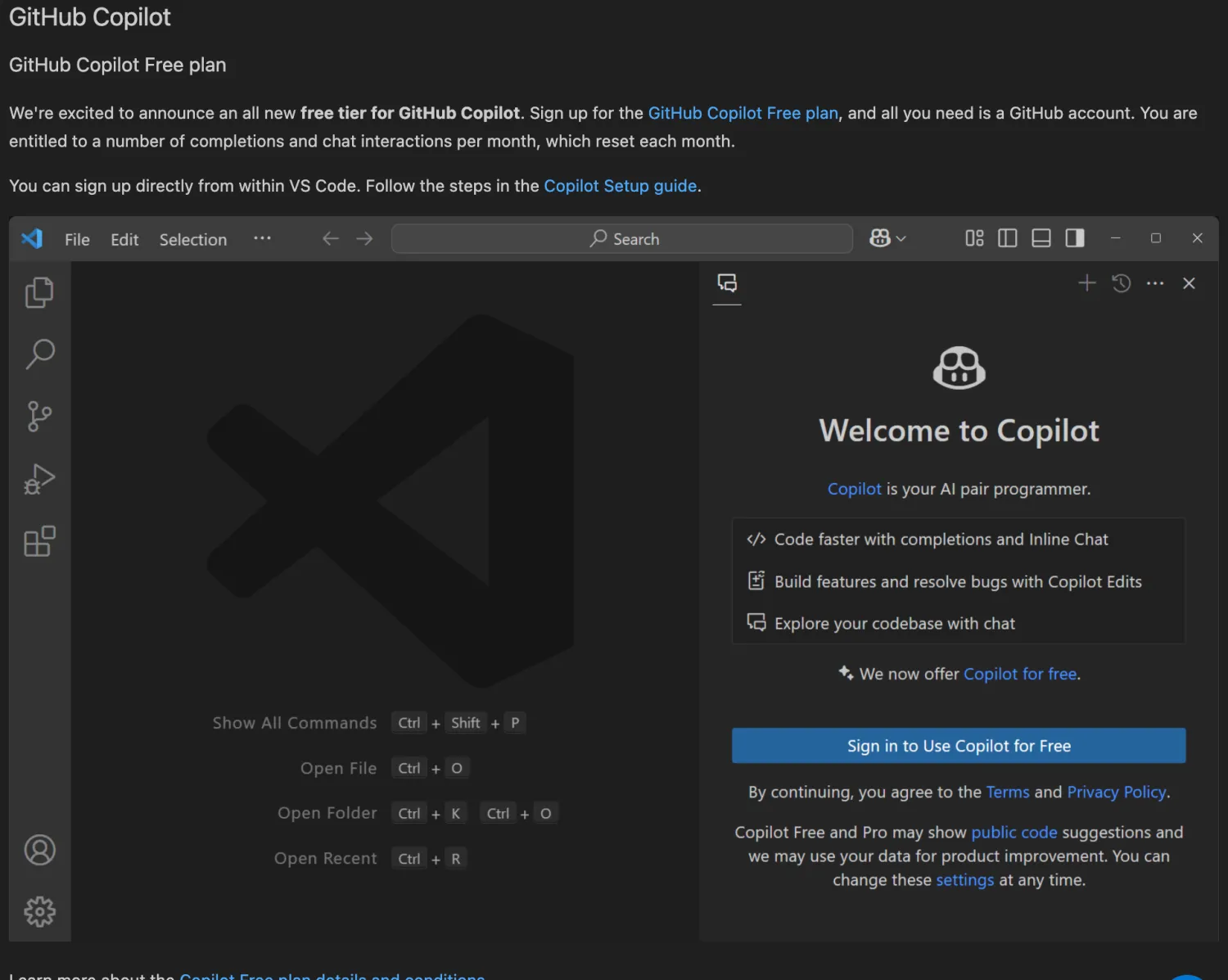Click the Welcome to Copilot heading
Image resolution: width=1228 pixels, height=980 pixels.
coord(959,431)
